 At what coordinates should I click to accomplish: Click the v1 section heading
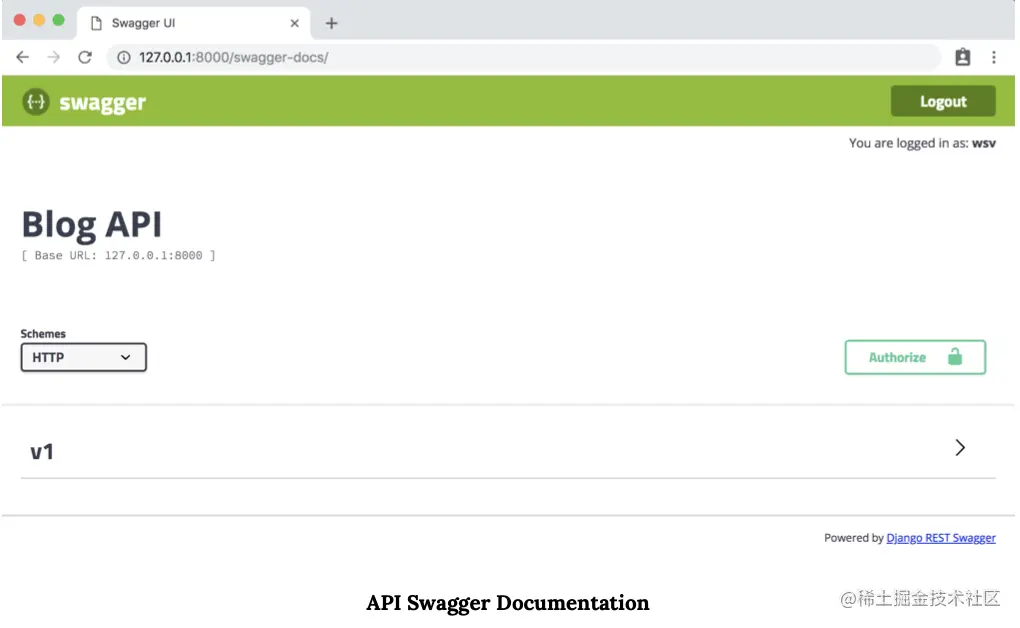pyautogui.click(x=42, y=451)
